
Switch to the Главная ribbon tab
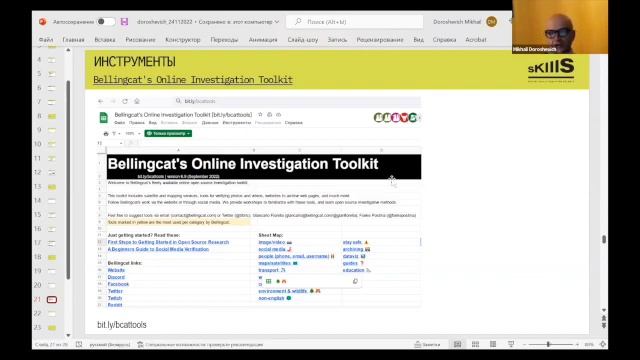click(x=73, y=40)
